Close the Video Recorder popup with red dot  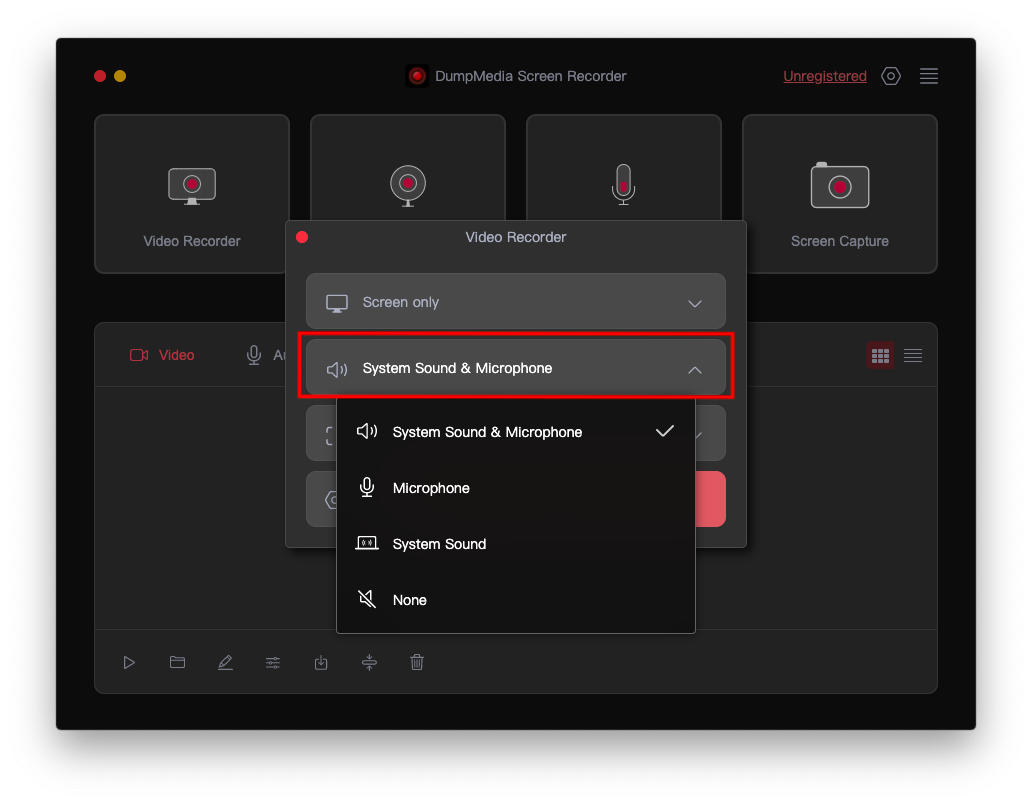(x=302, y=237)
